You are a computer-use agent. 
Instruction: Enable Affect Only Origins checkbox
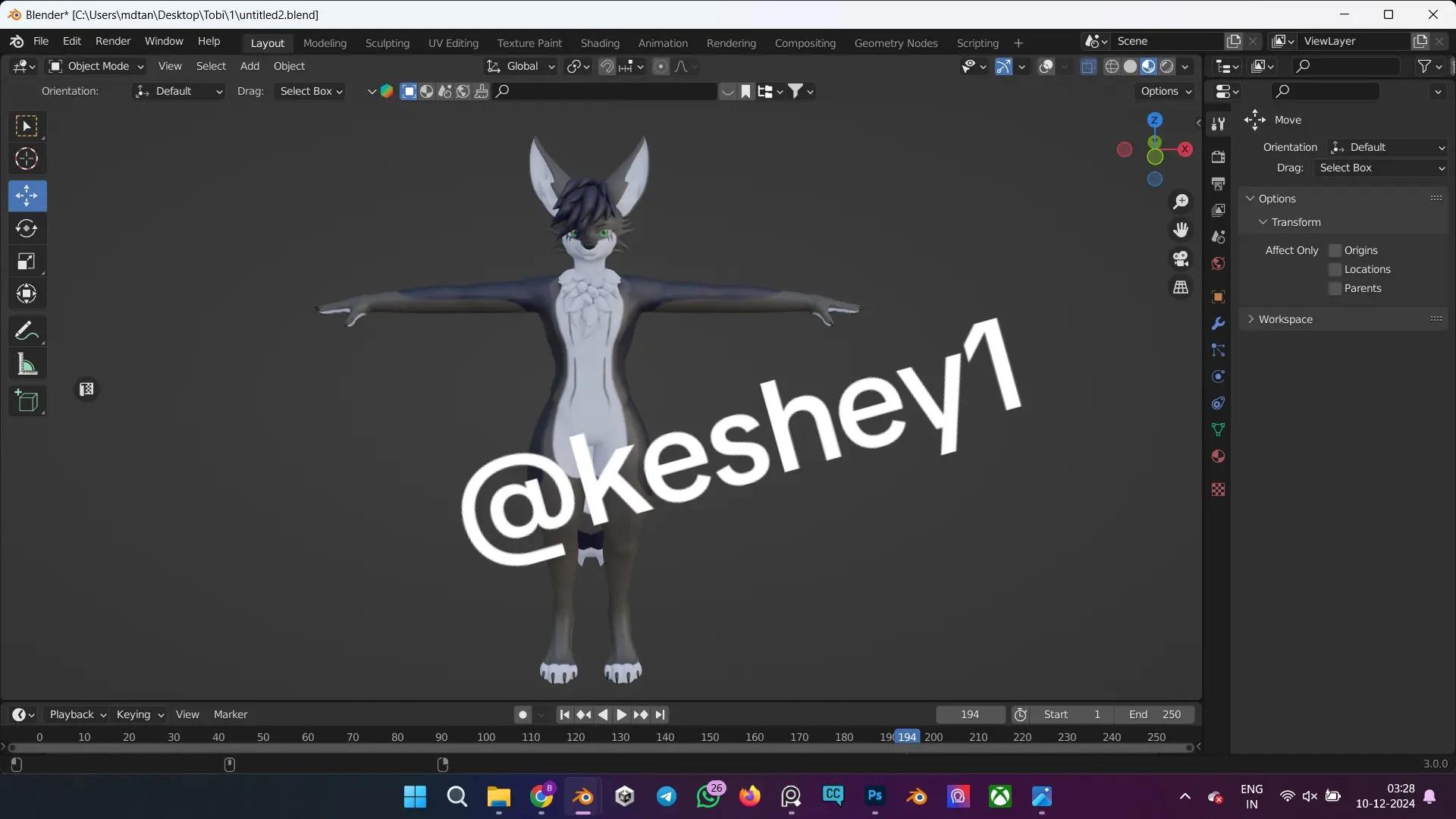click(1335, 250)
